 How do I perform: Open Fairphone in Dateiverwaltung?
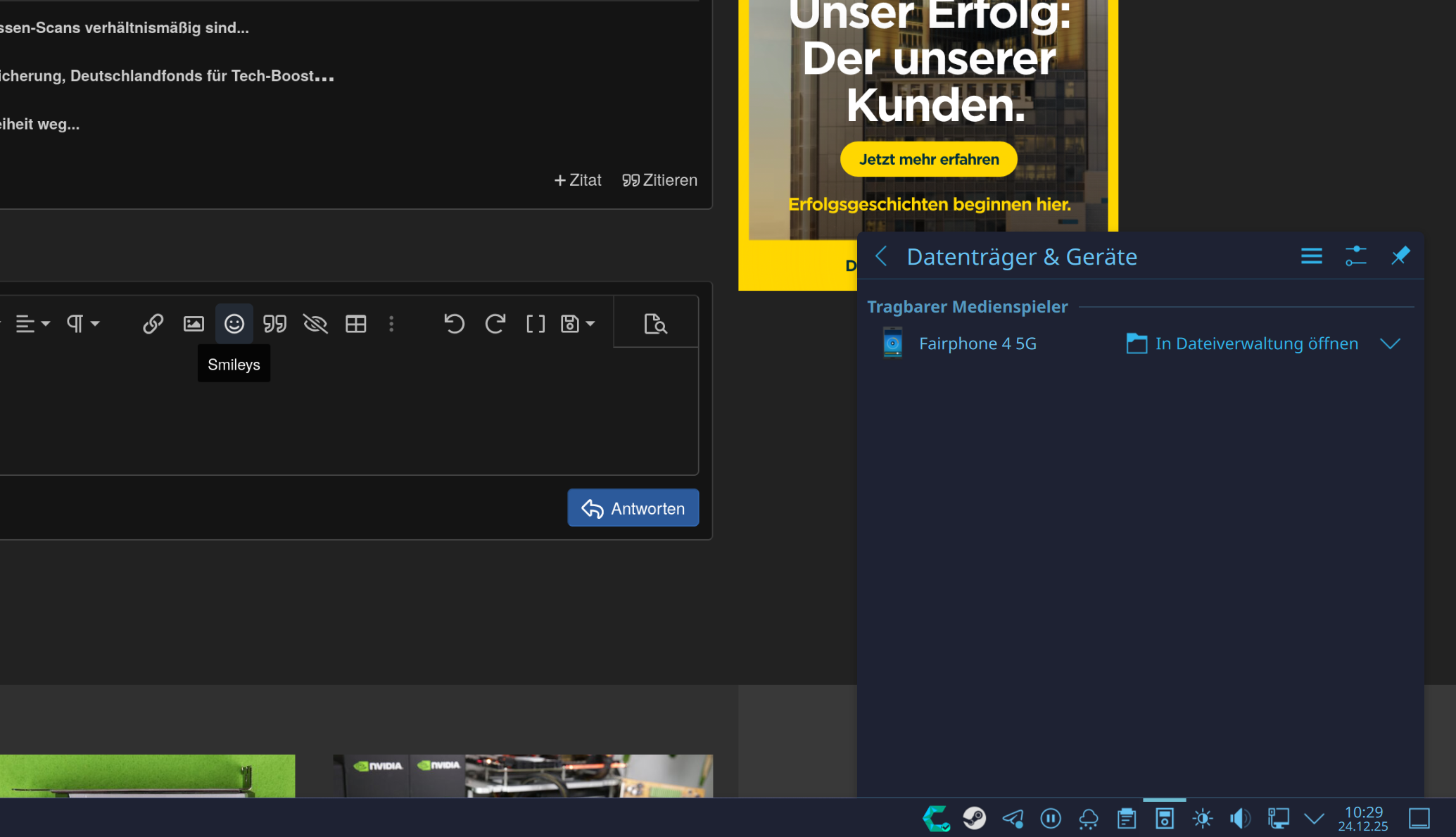coord(1243,344)
